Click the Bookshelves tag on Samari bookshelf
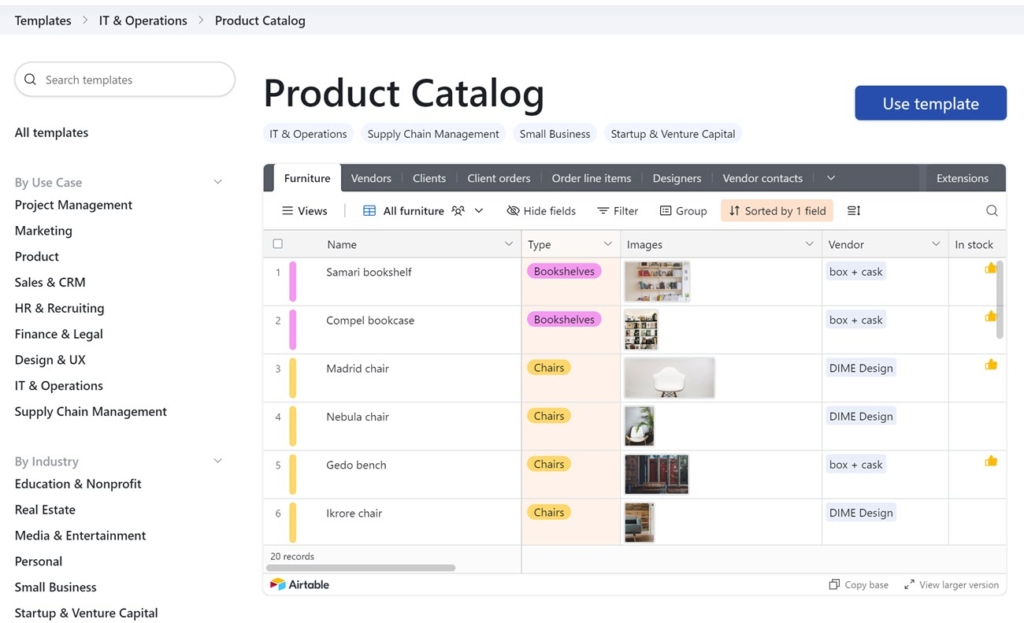Viewport: 1024px width, 623px height. 564,271
